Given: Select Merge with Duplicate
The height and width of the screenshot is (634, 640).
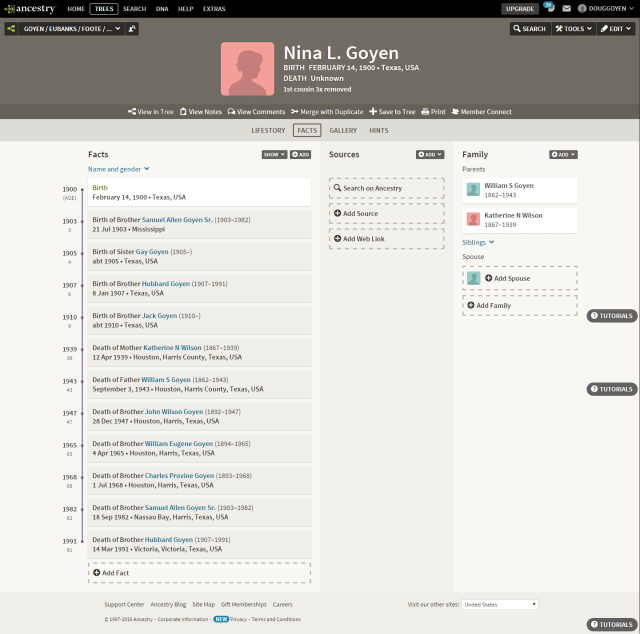Looking at the screenshot, I should pyautogui.click(x=327, y=111).
